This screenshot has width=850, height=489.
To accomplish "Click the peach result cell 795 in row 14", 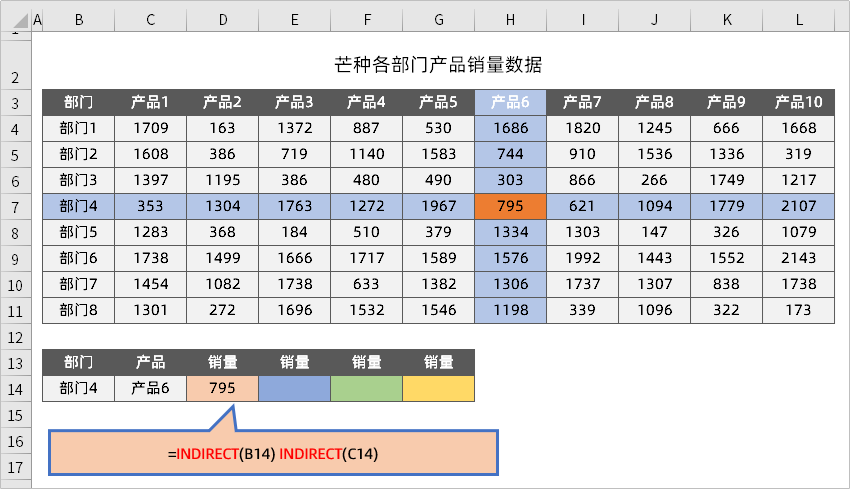I will click(x=222, y=388).
